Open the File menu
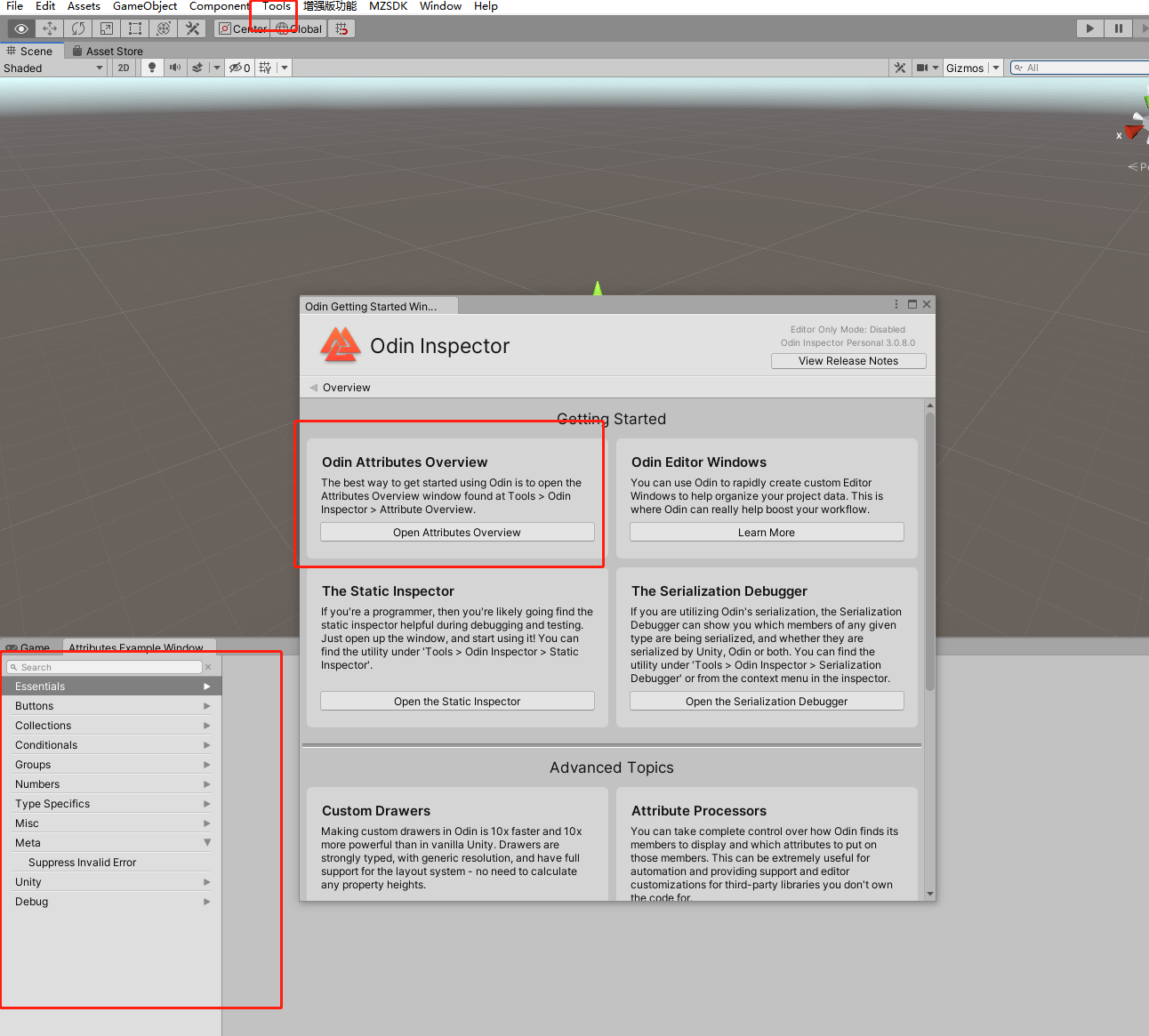This screenshot has width=1149, height=1036. (x=15, y=6)
